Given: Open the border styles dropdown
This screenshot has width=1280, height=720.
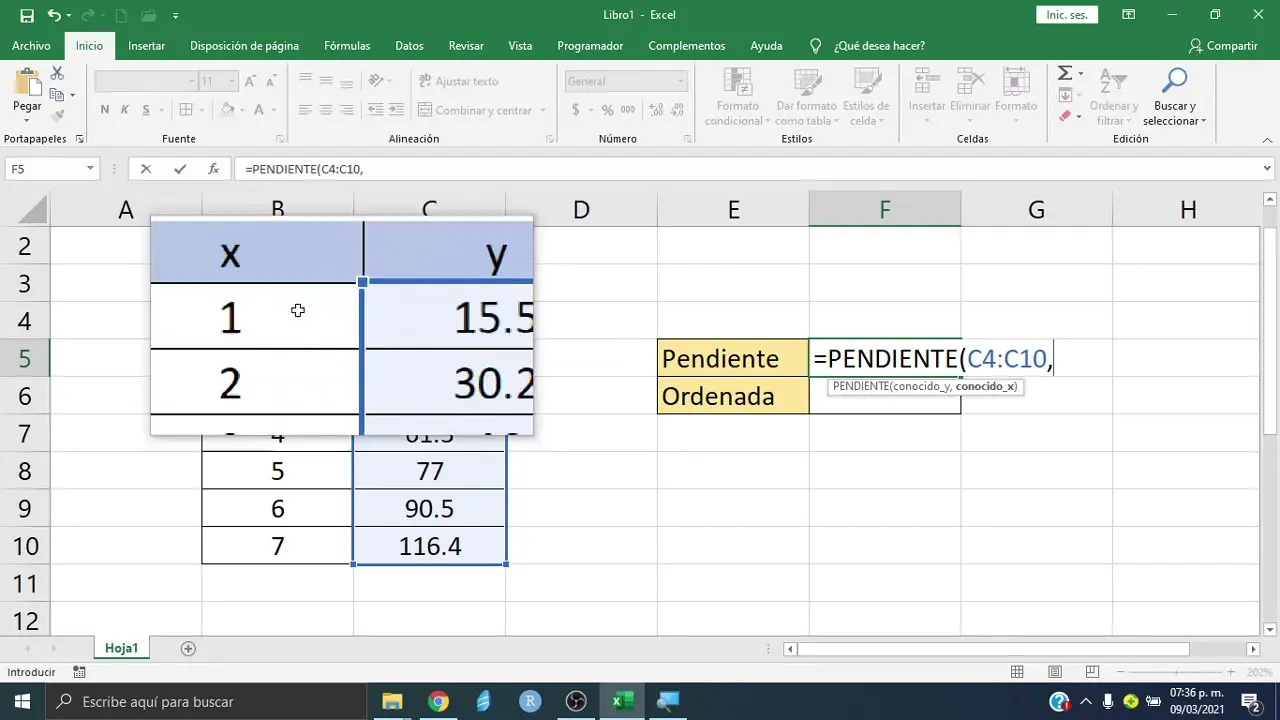Looking at the screenshot, I should 202,110.
